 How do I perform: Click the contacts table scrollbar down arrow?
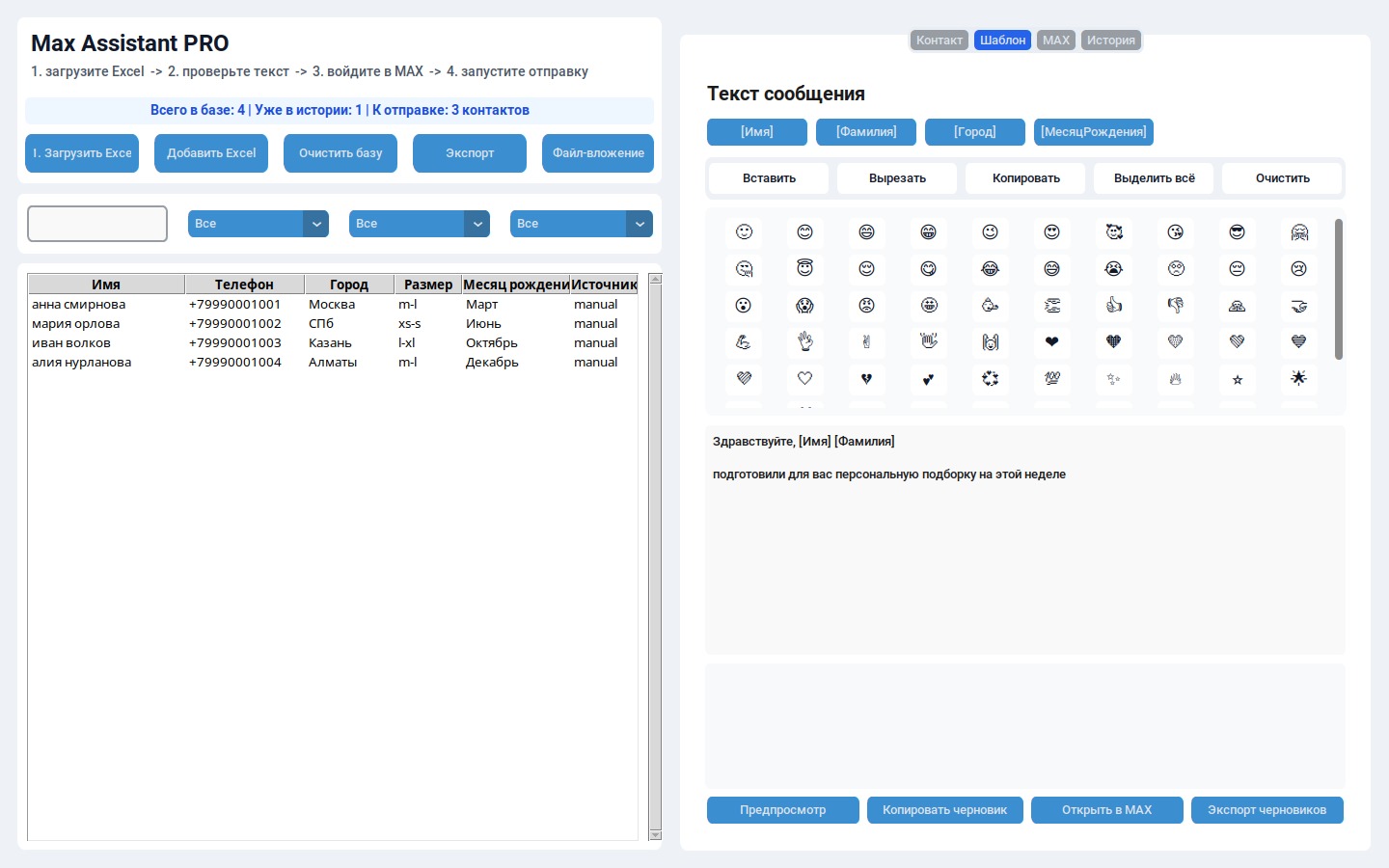(x=656, y=835)
